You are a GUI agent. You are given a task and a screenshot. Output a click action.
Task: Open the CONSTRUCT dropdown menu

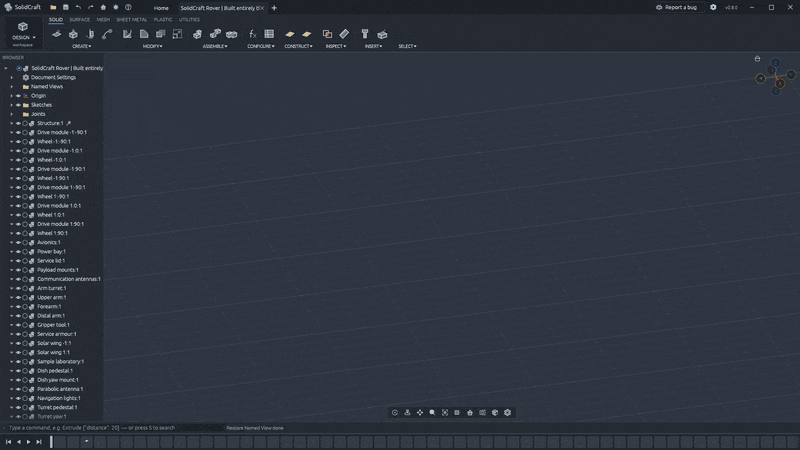[x=298, y=46]
